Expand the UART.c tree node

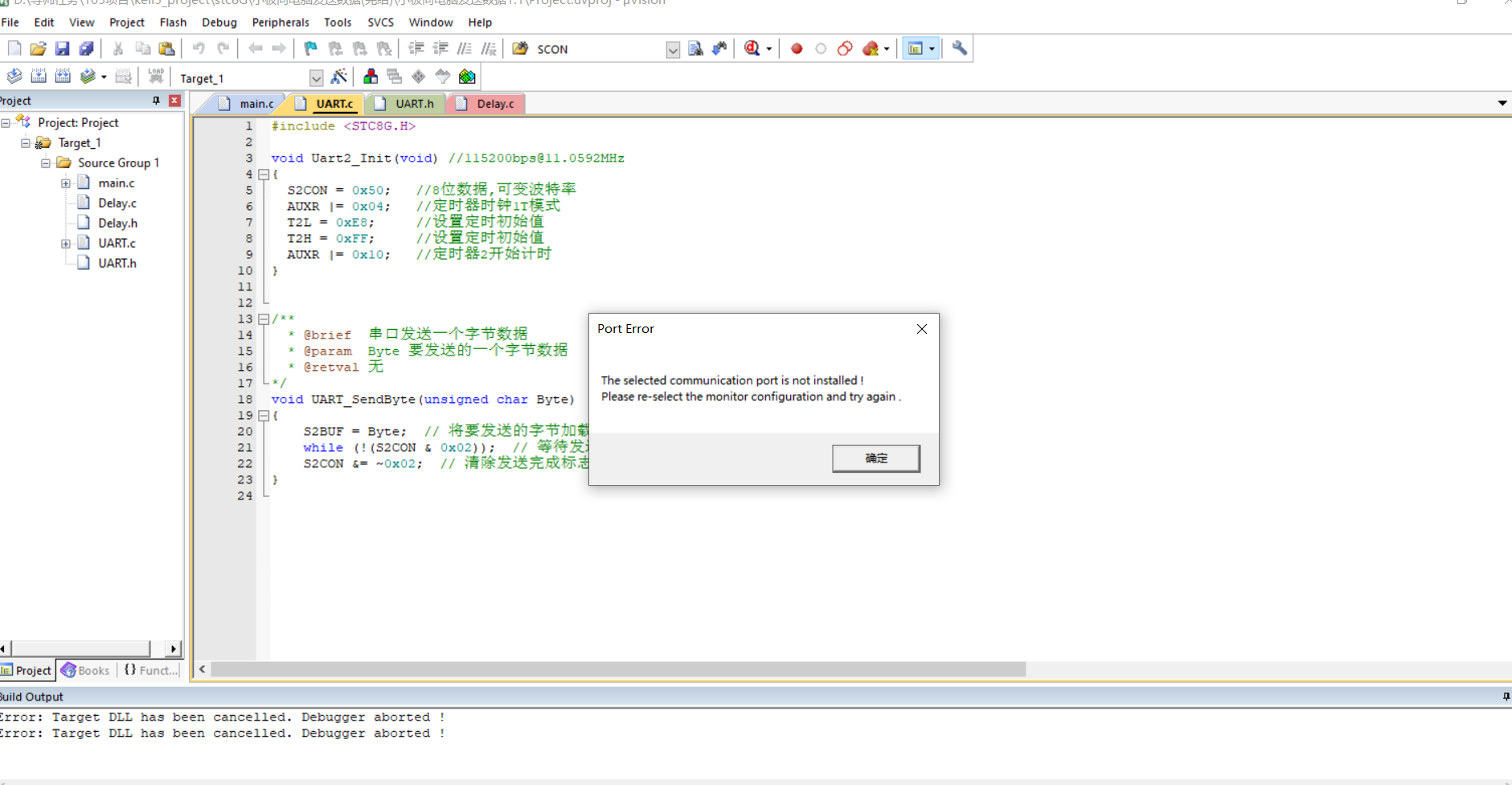coord(66,244)
